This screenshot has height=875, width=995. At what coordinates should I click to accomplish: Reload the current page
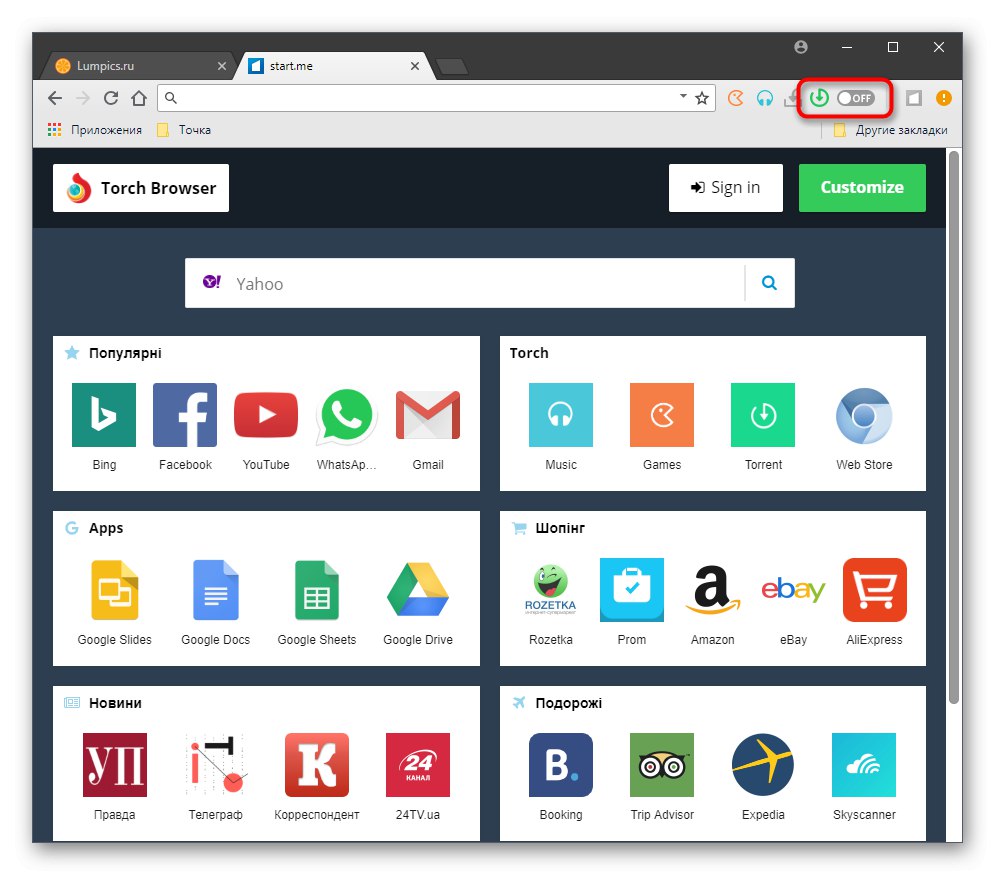click(111, 98)
